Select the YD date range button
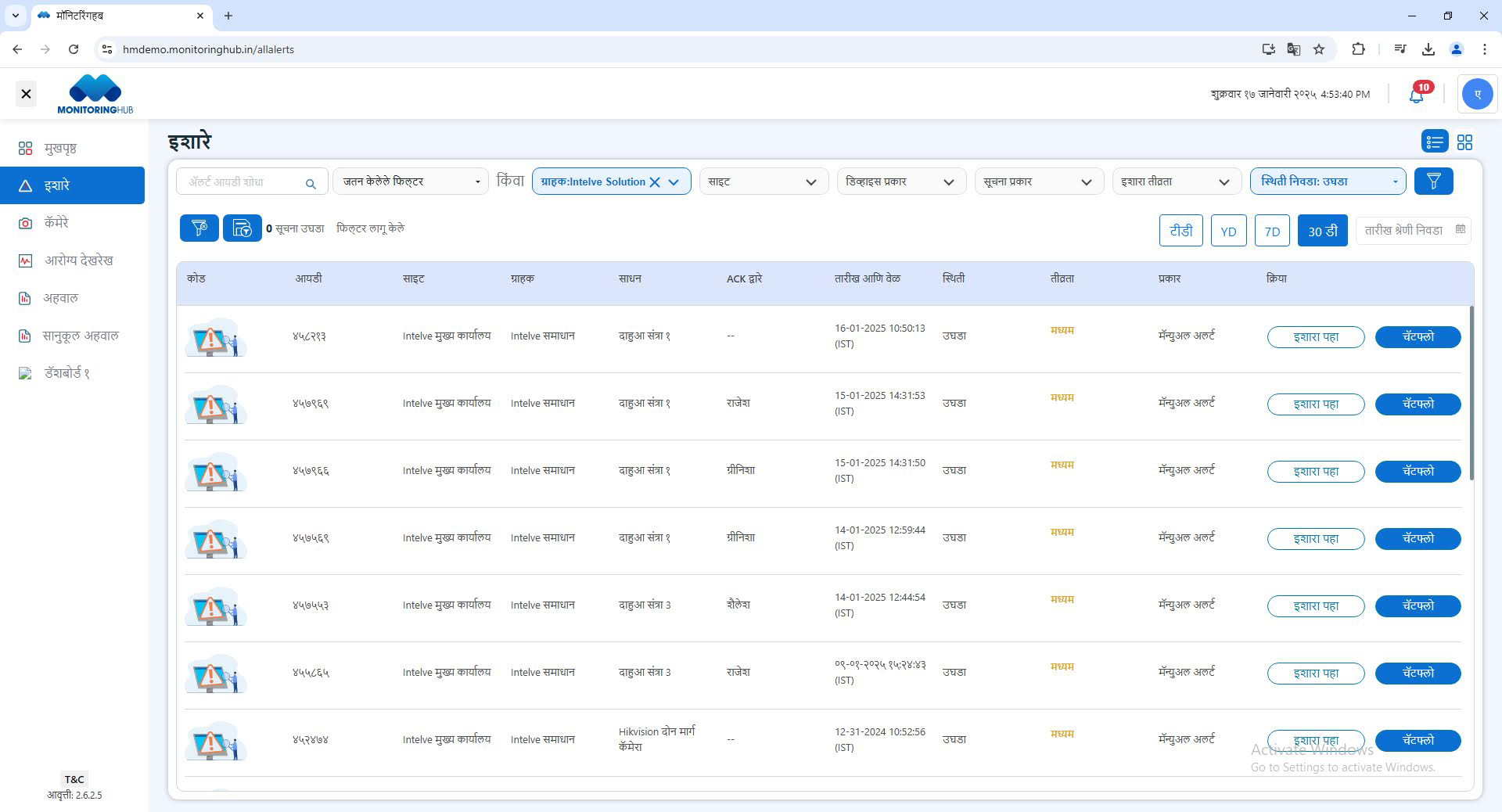 pos(1228,231)
